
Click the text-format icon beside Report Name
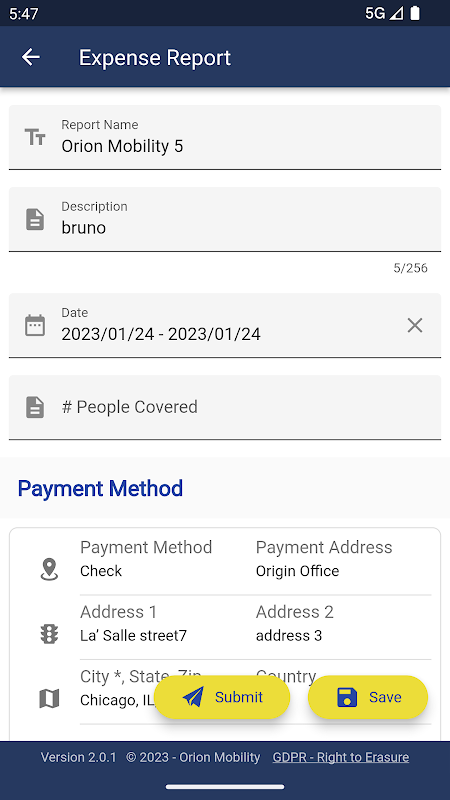35,137
